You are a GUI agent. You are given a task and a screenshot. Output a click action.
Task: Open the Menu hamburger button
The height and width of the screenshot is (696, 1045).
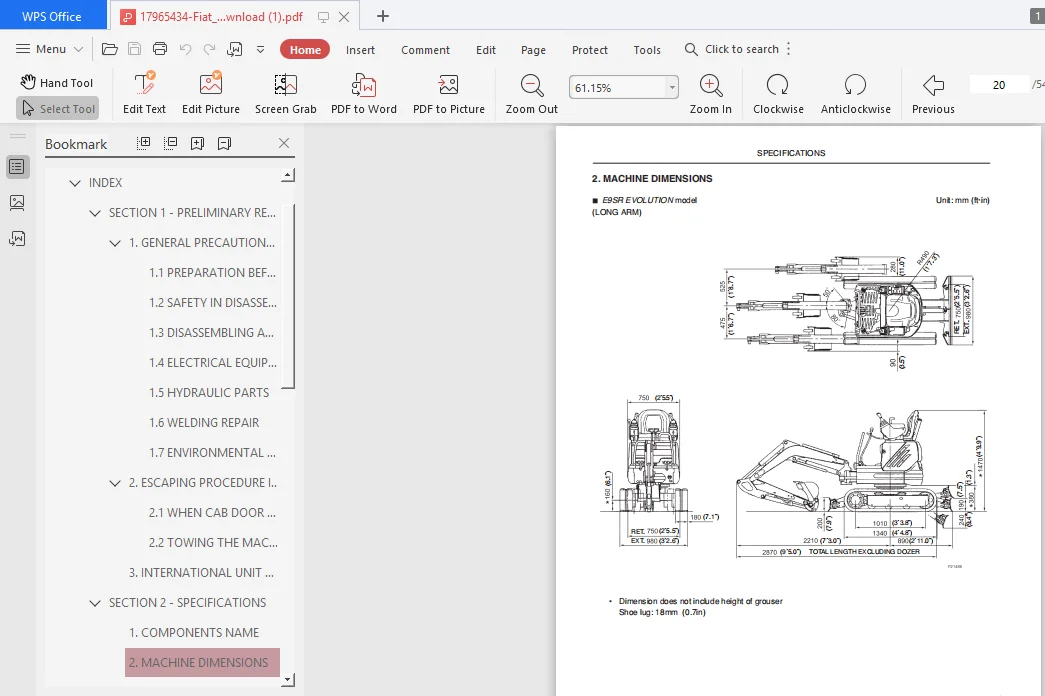click(x=49, y=49)
